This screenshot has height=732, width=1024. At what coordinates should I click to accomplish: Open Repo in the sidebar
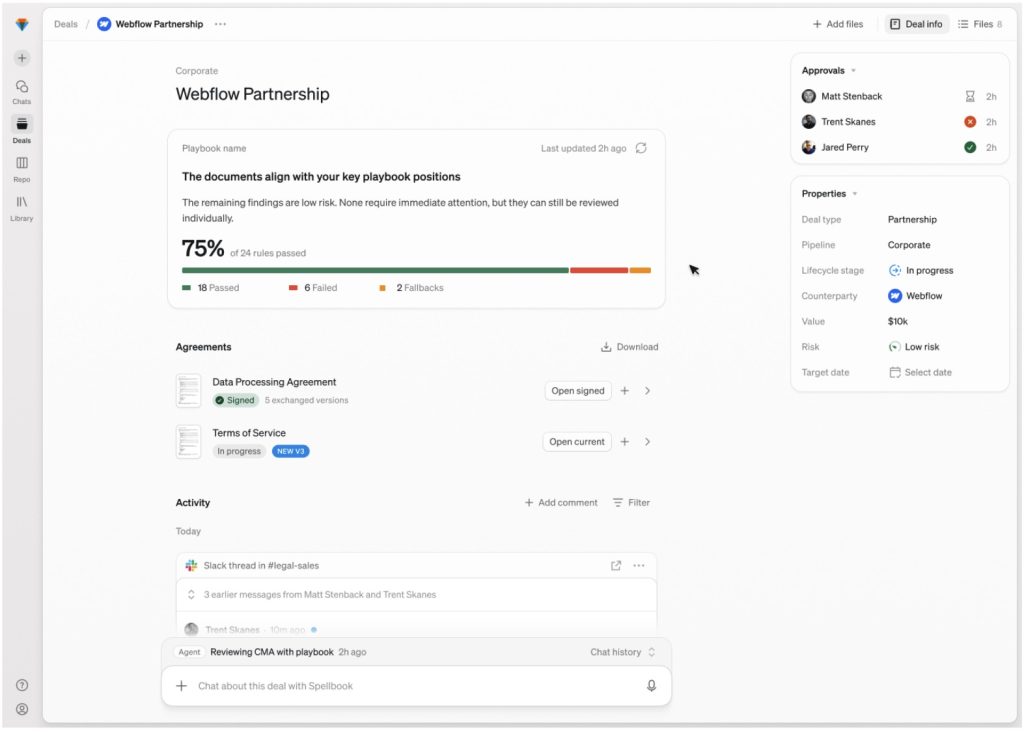coord(22,169)
